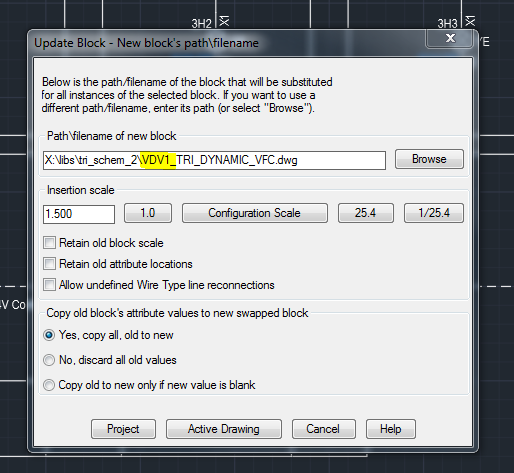
Task: Set insertion scale to 1/25.4
Action: coord(434,213)
